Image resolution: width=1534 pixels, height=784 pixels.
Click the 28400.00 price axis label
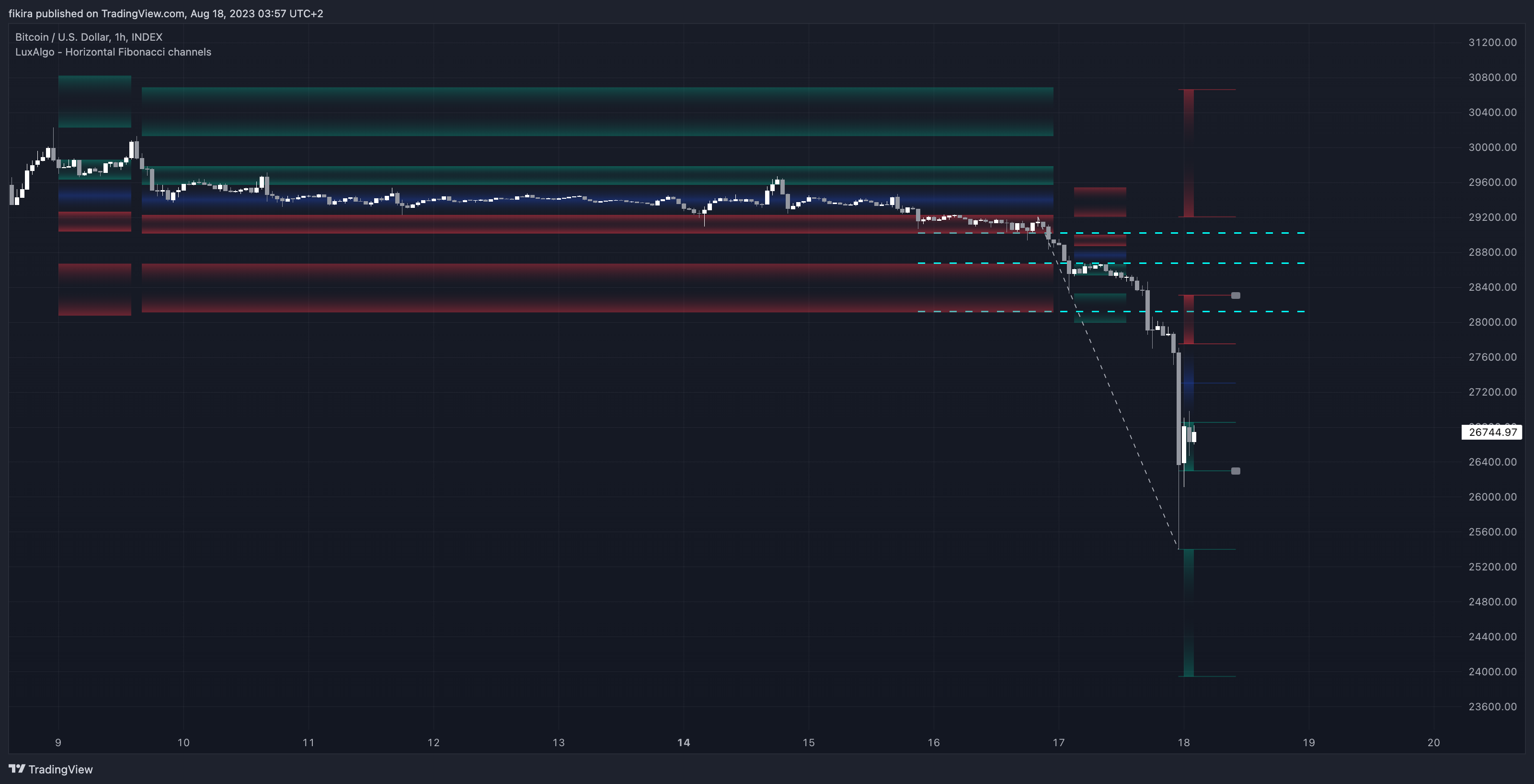coord(1492,287)
